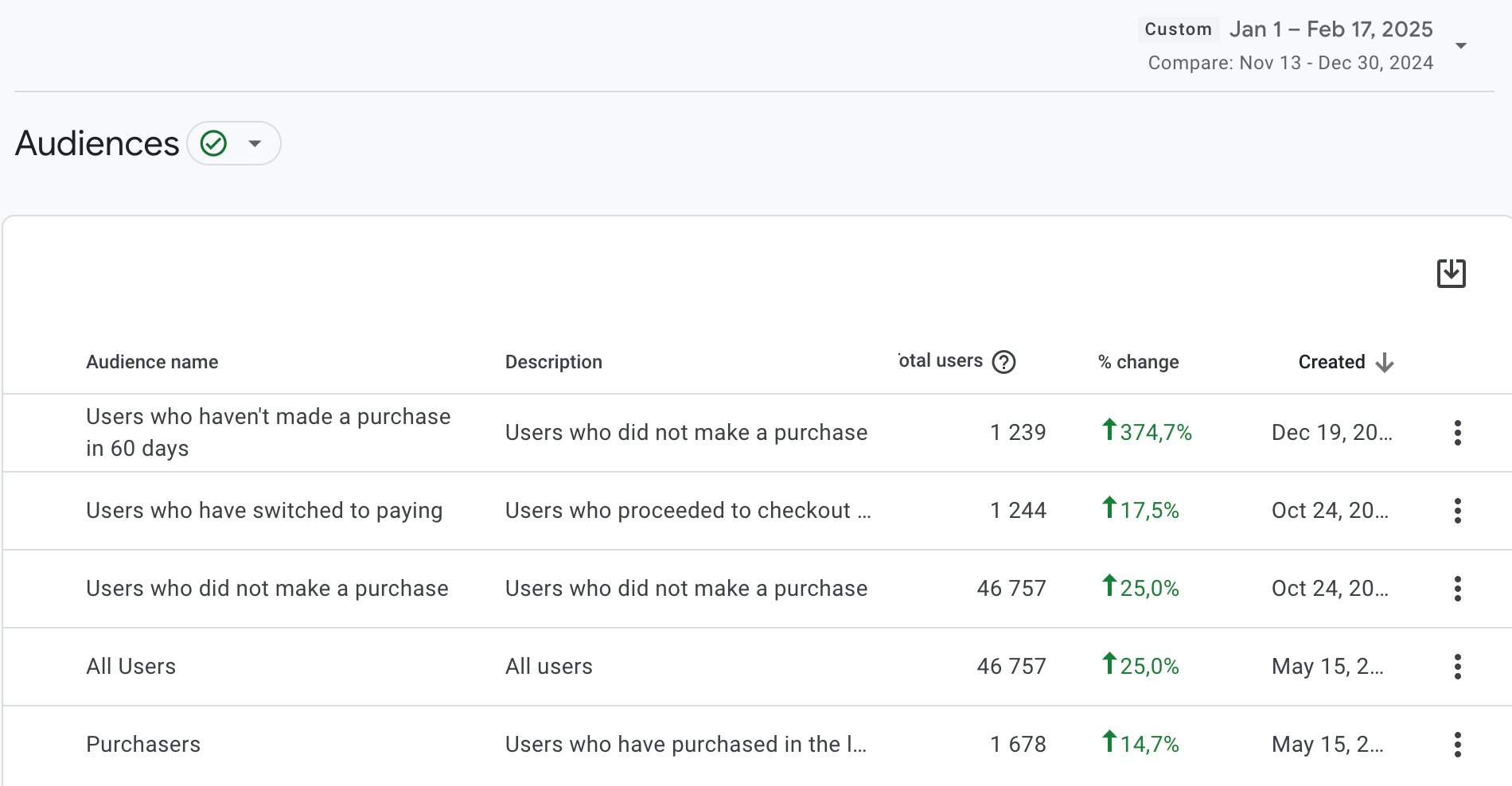Click the Dec 19 created date
Screen dimensions: 1512x786
coord(1332,433)
